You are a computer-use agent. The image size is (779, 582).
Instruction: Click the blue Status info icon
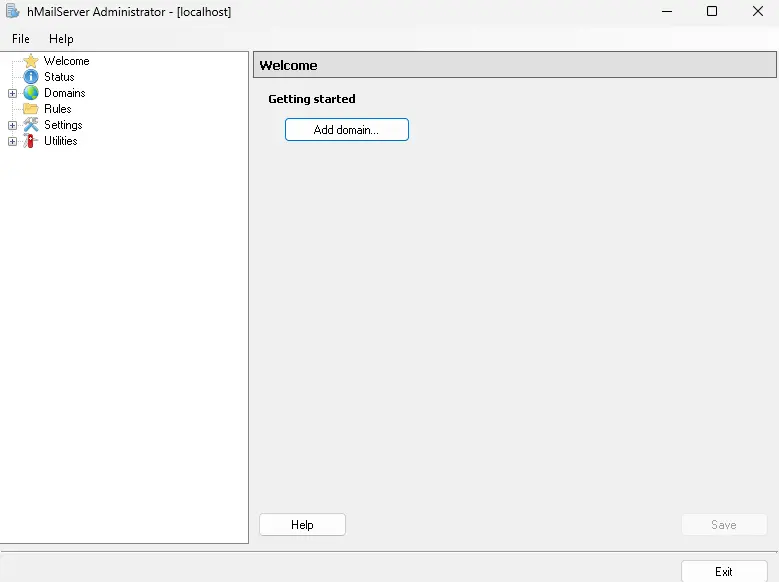[x=31, y=77]
